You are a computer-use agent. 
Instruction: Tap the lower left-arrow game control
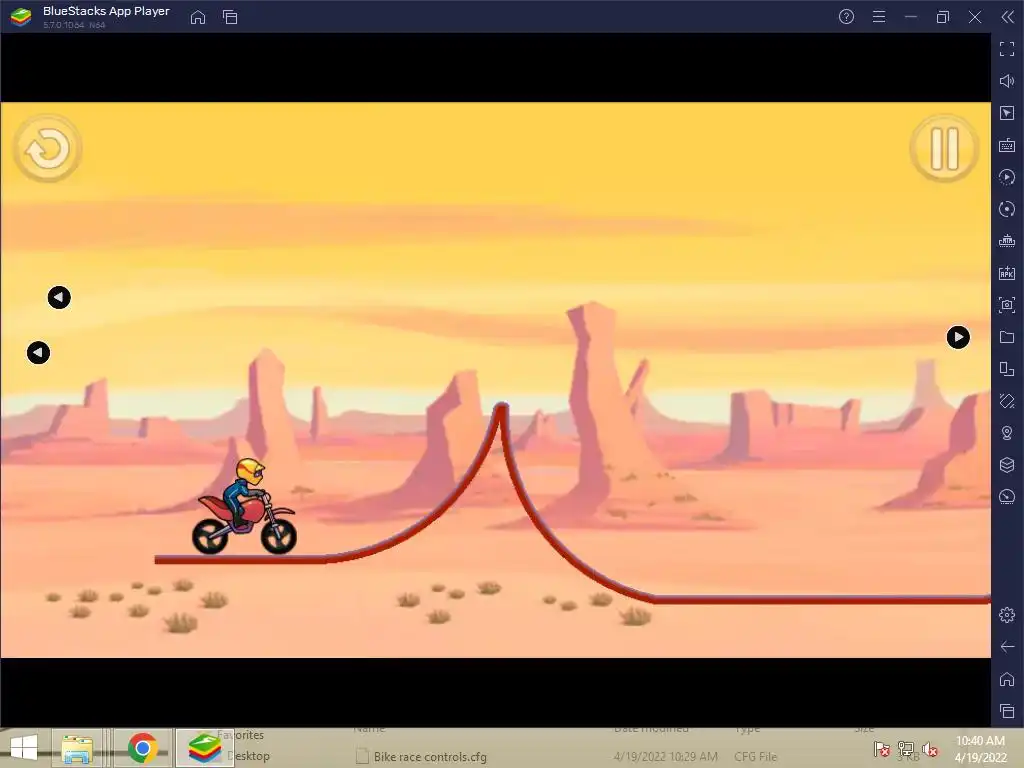[x=38, y=353]
